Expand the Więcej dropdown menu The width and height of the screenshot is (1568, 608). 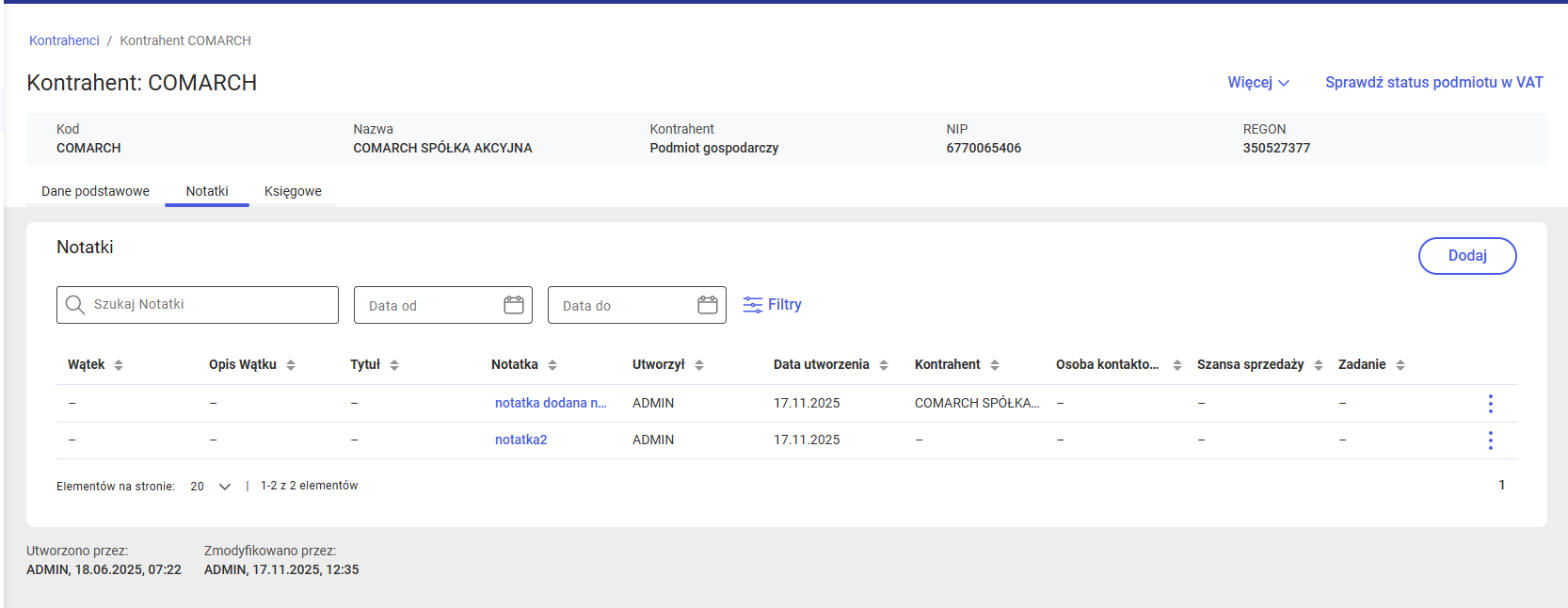tap(1257, 83)
